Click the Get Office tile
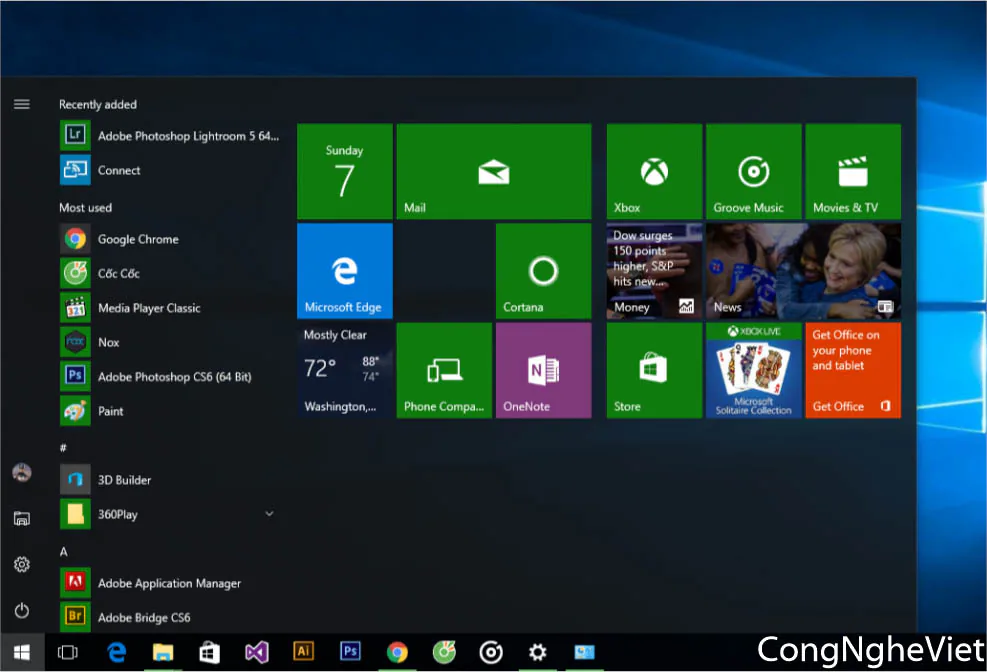This screenshot has width=987, height=672. click(x=854, y=370)
